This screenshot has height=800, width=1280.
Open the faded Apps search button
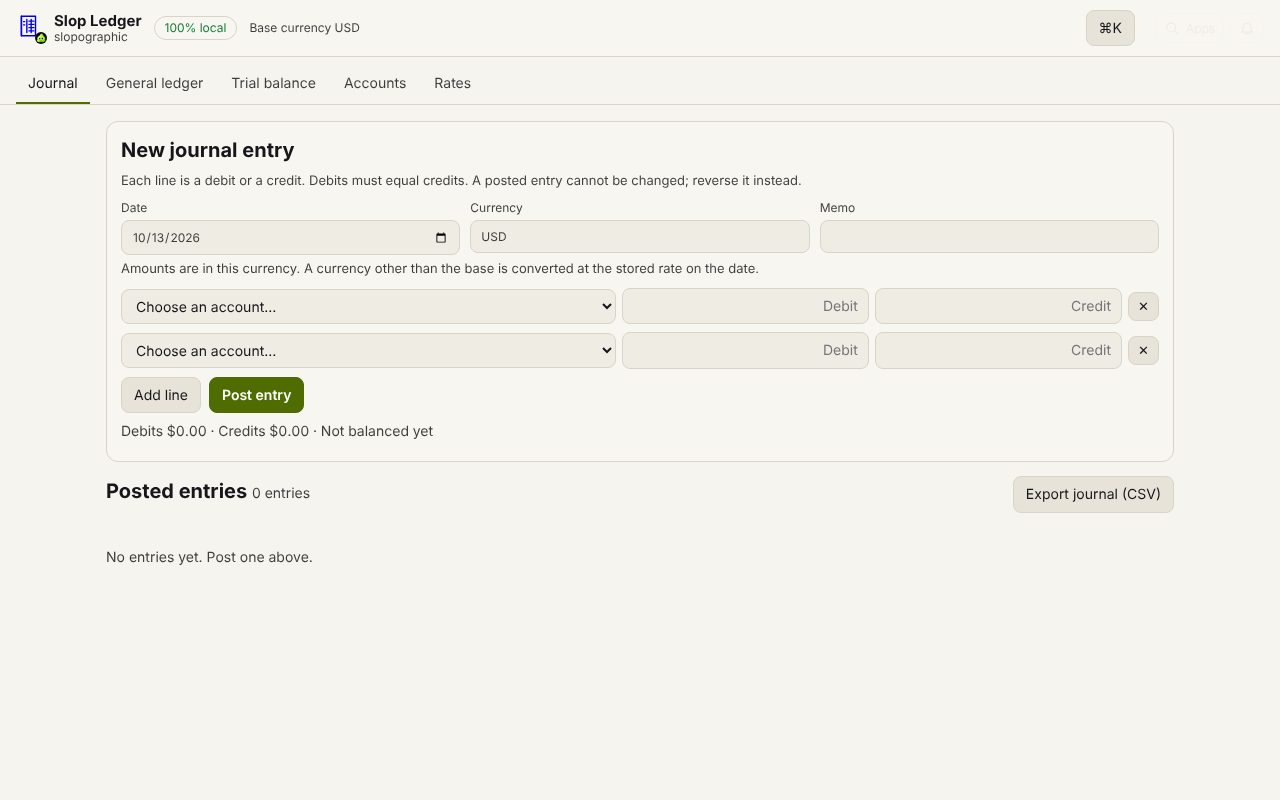coord(1190,28)
